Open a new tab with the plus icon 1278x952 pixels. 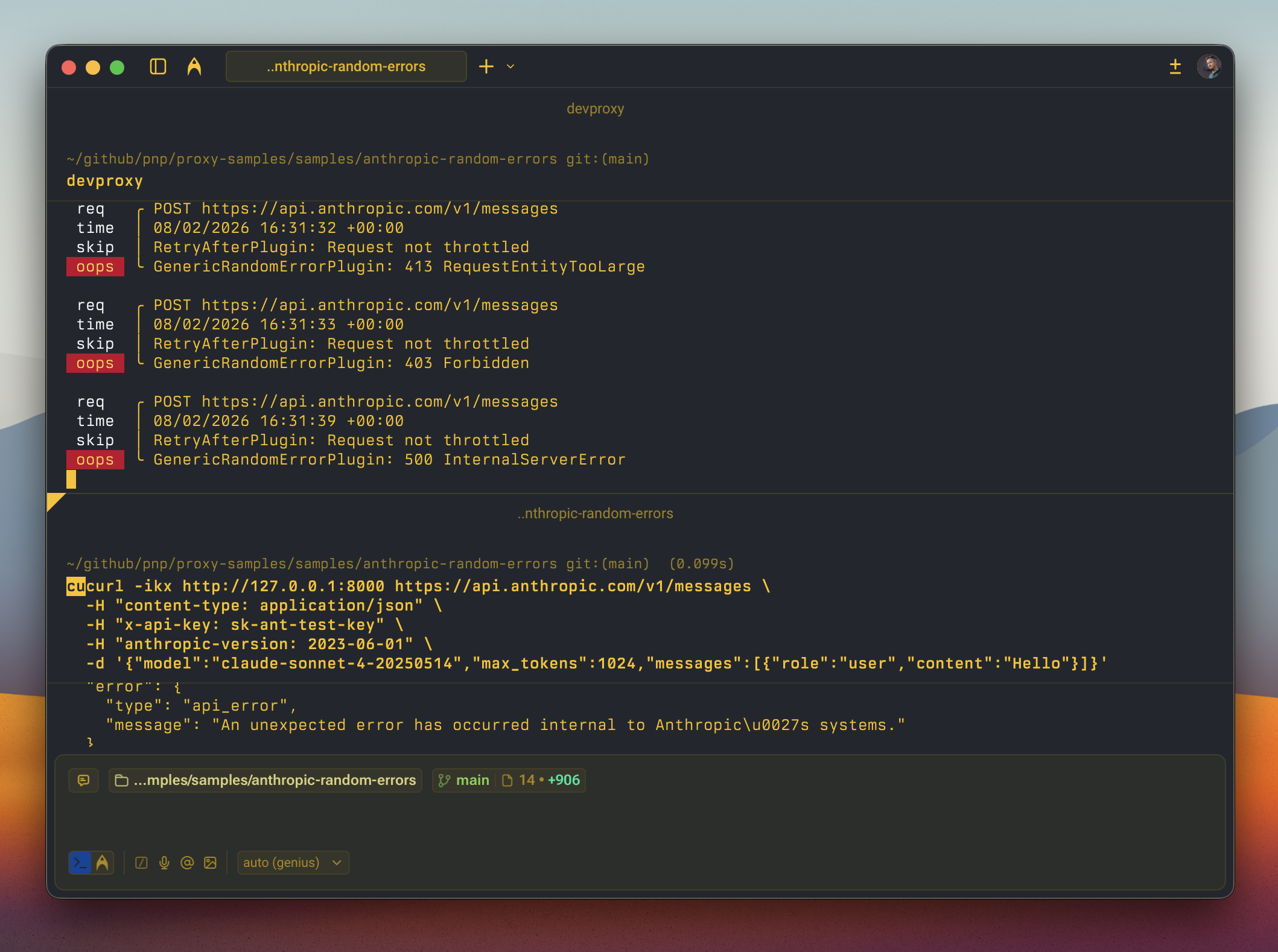click(486, 66)
